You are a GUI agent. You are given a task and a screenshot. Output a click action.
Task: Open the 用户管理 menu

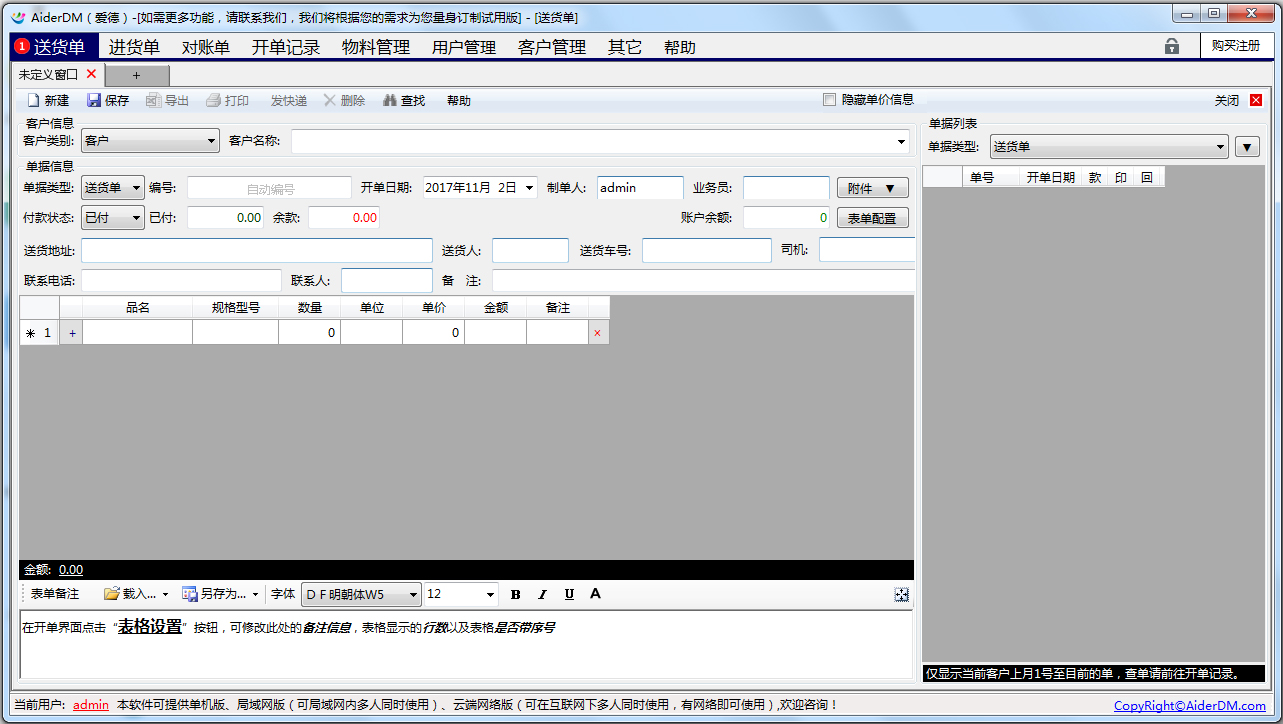[464, 47]
